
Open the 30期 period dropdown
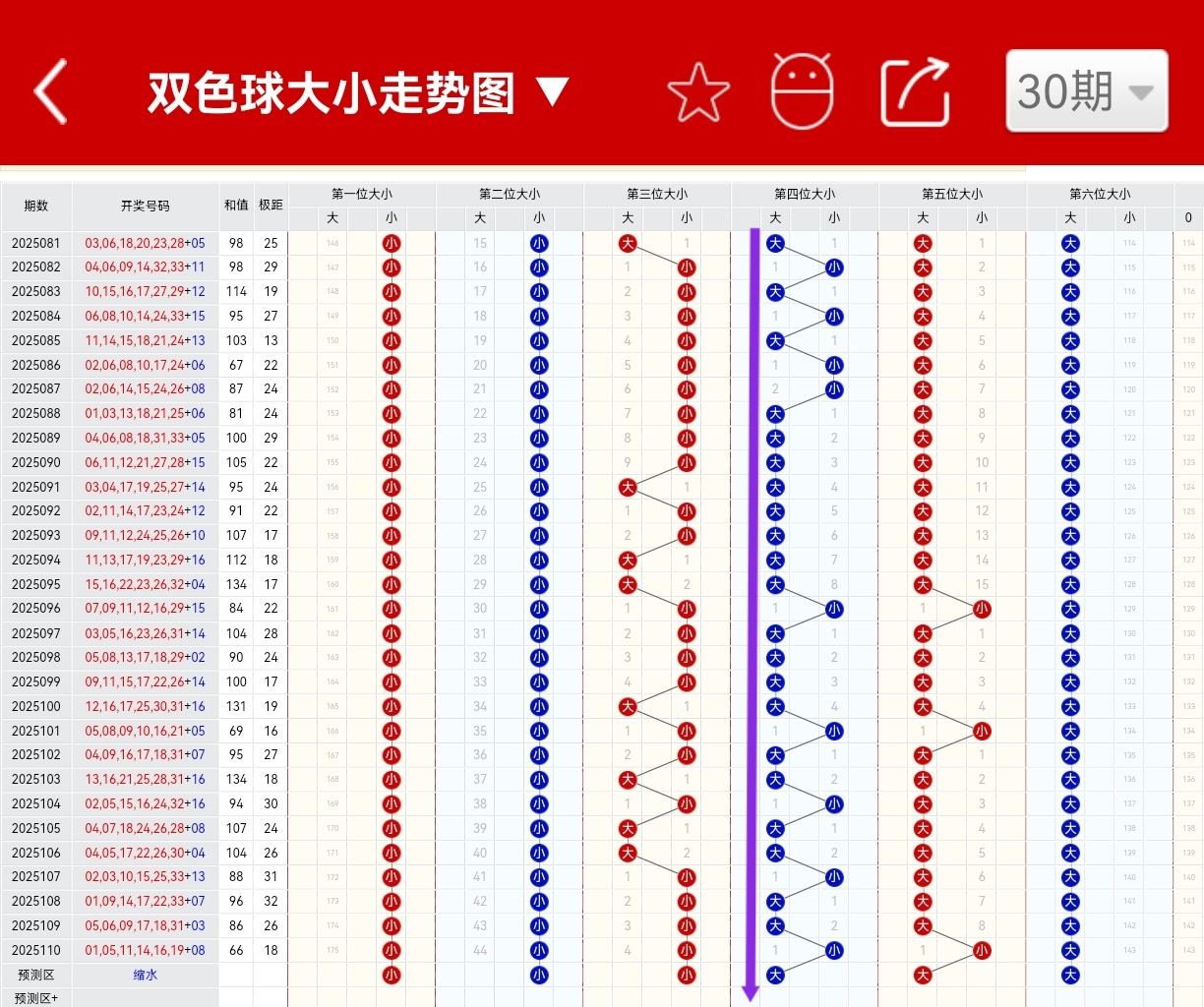[x=1085, y=91]
